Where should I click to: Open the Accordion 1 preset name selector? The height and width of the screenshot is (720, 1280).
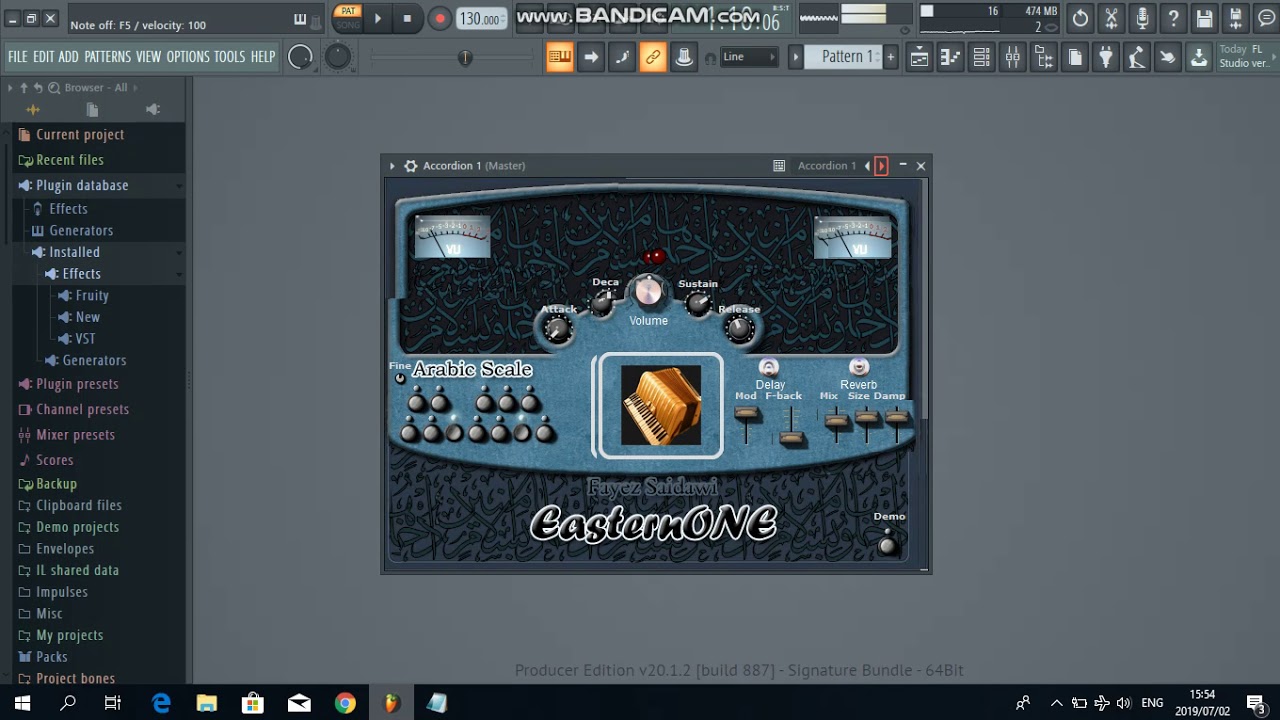[x=826, y=166]
